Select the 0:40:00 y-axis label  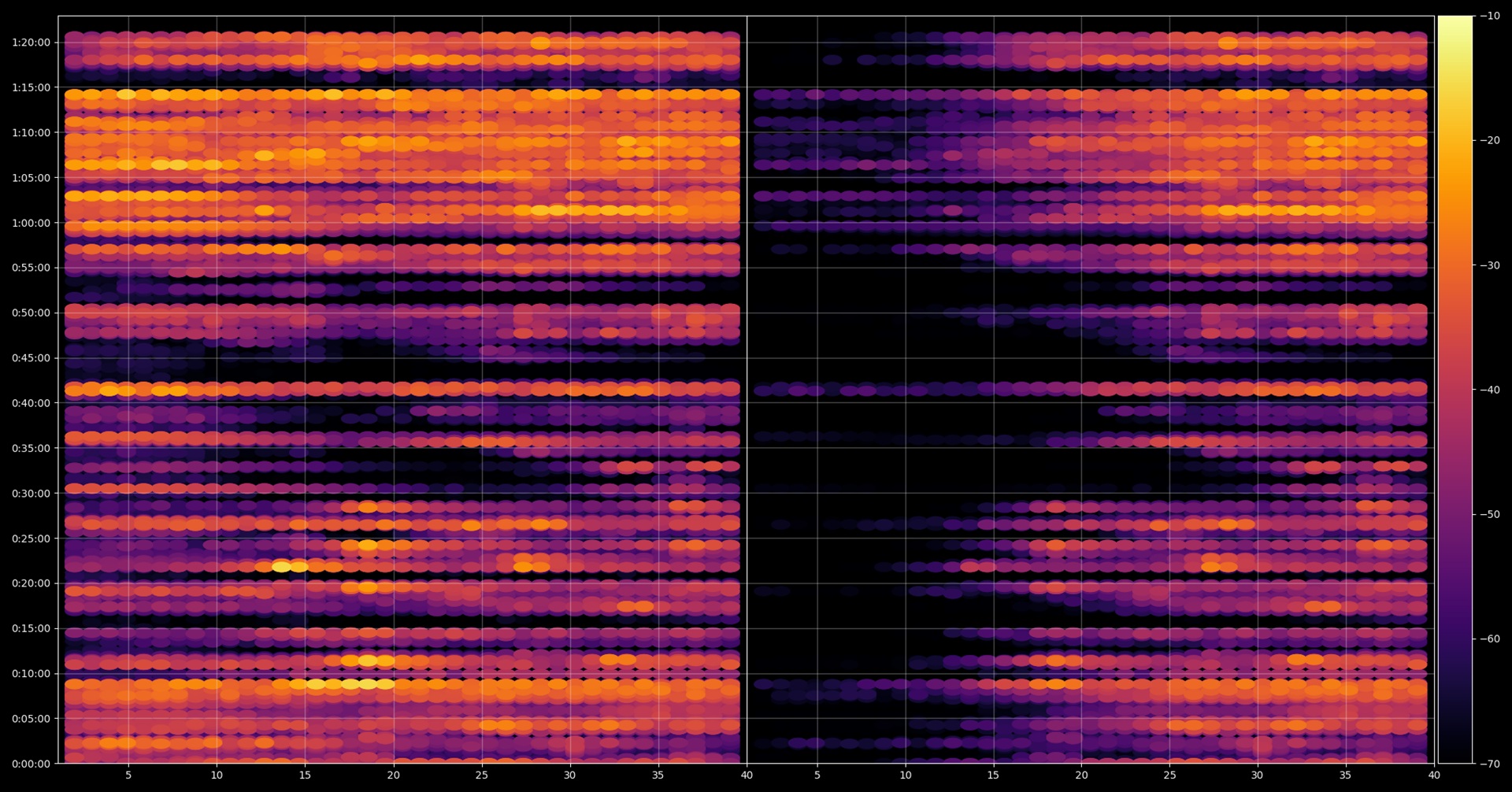(x=31, y=403)
